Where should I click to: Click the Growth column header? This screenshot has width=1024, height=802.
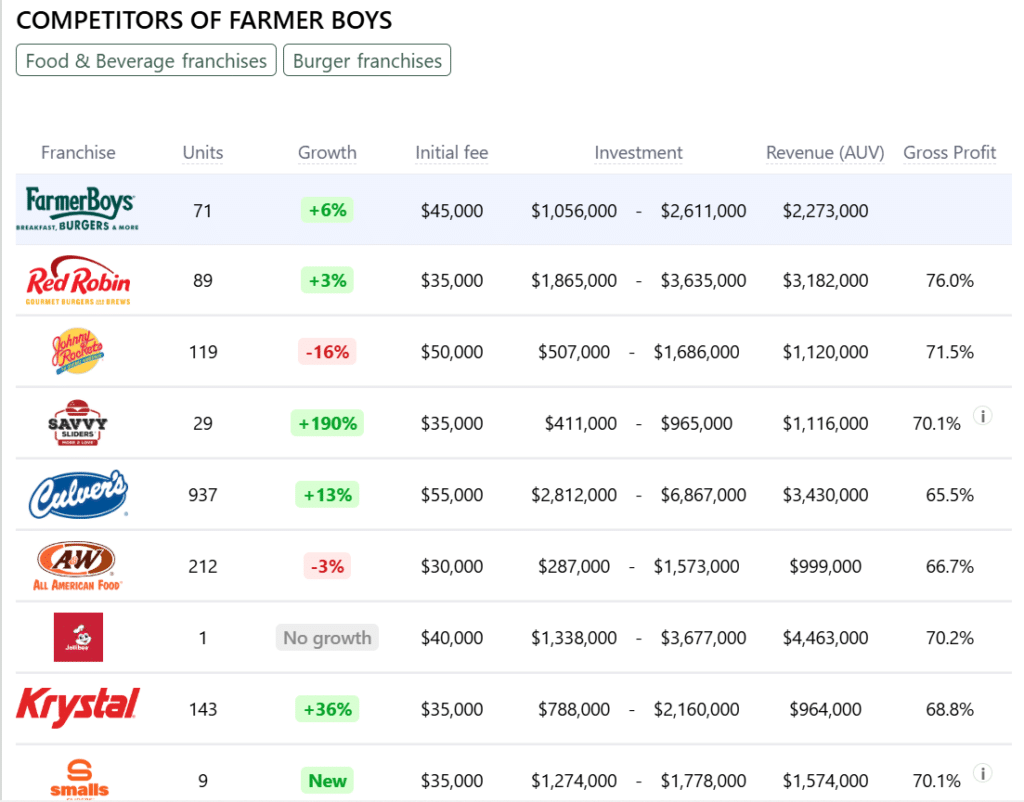coord(327,152)
